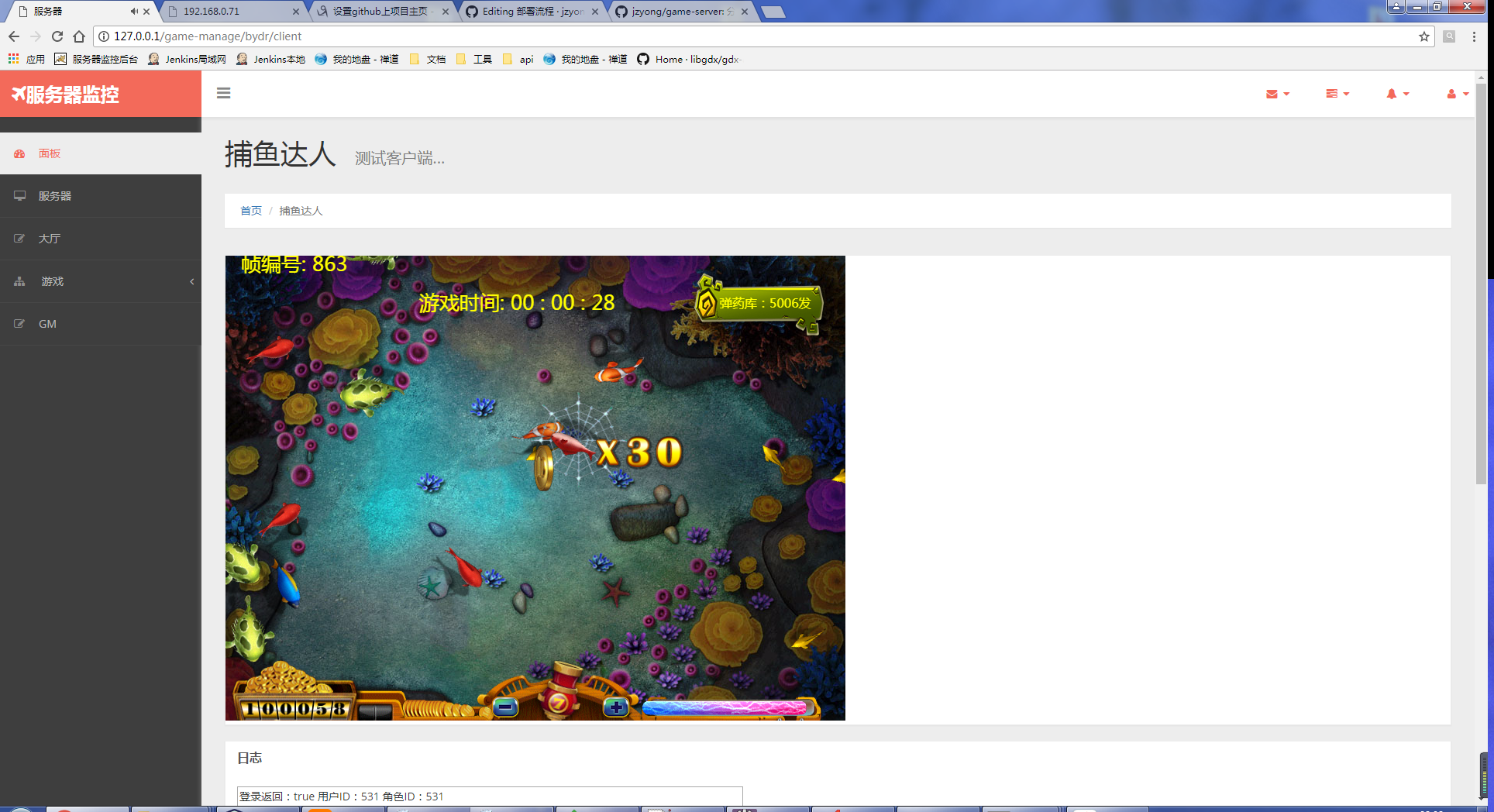Switch to the 设置github上项目主页 tab
This screenshot has width=1494, height=812.
point(381,12)
